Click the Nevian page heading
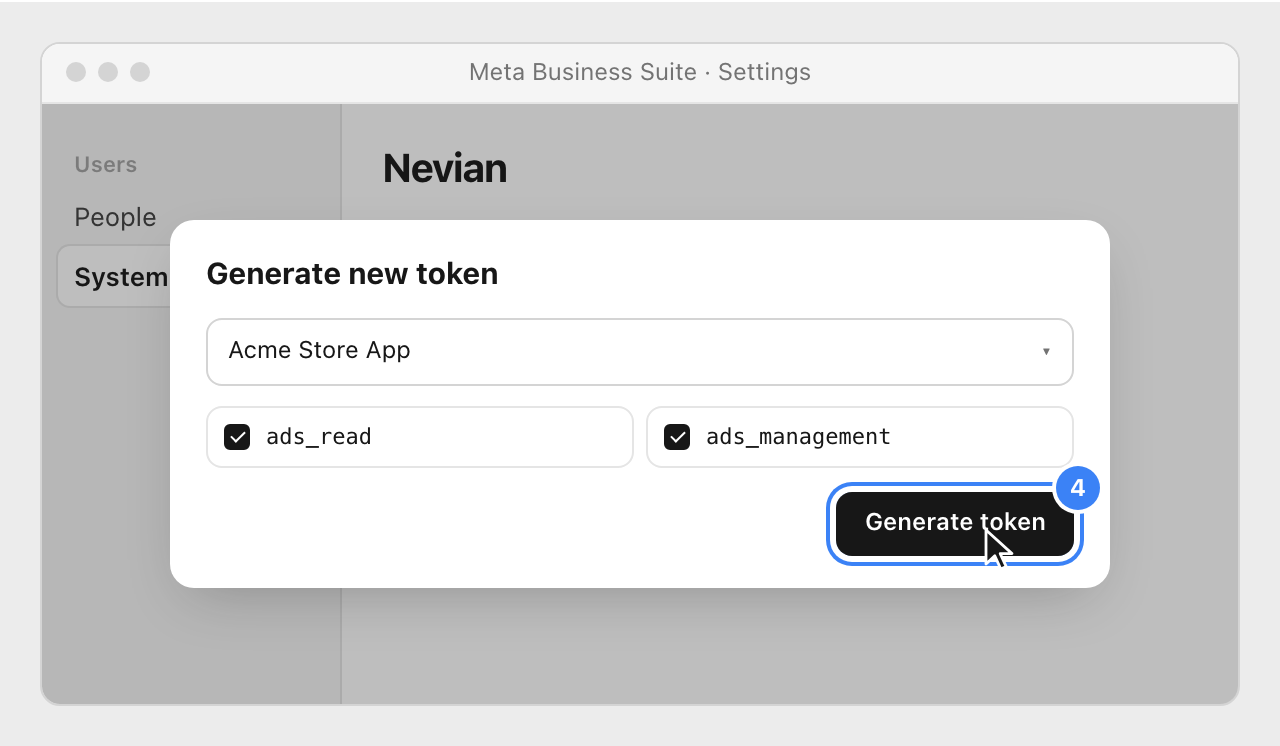Viewport: 1280px width, 746px height. tap(445, 168)
